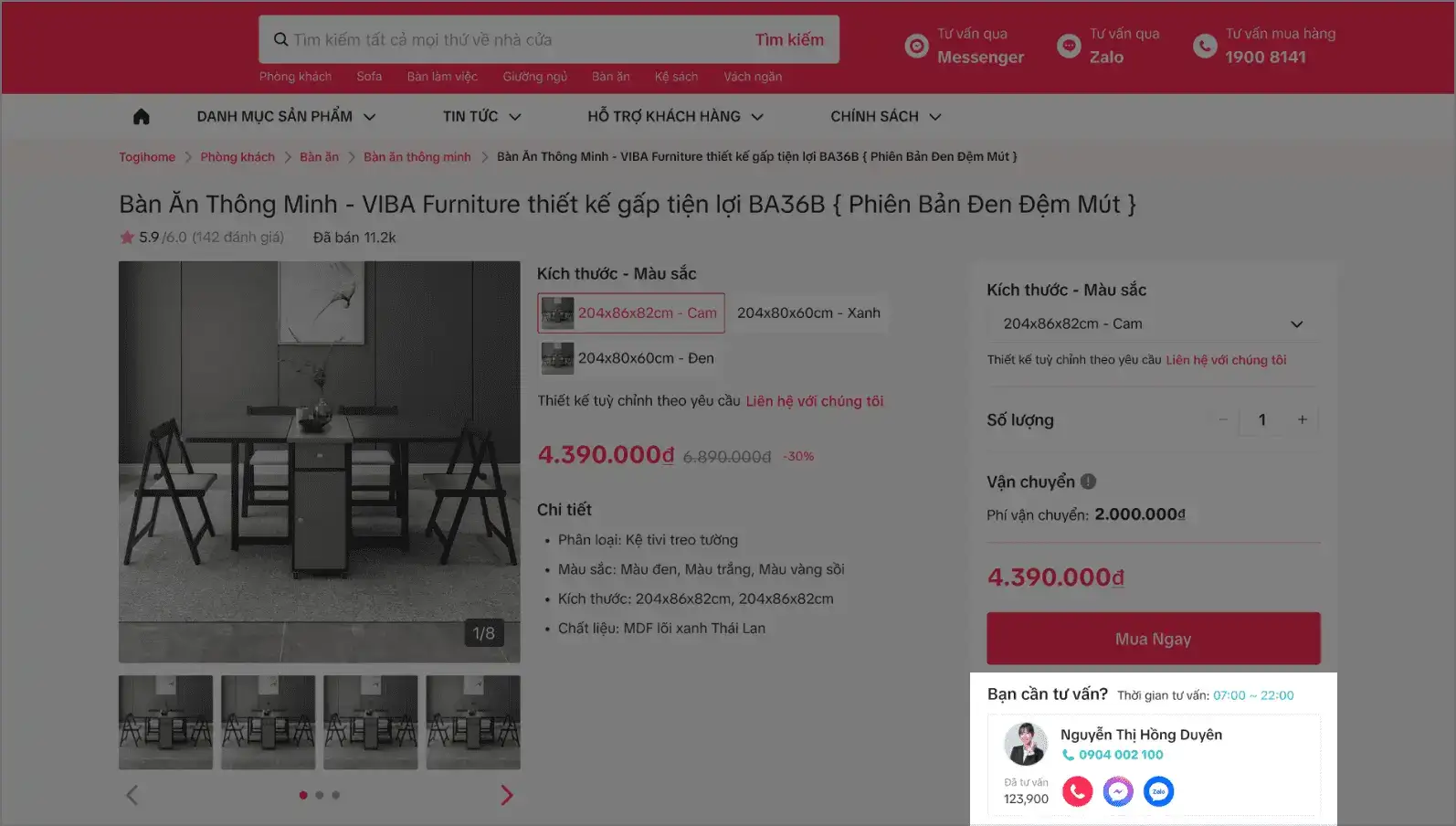
Task: Select the 204x80x60cm - Đen variant
Action: pos(628,358)
